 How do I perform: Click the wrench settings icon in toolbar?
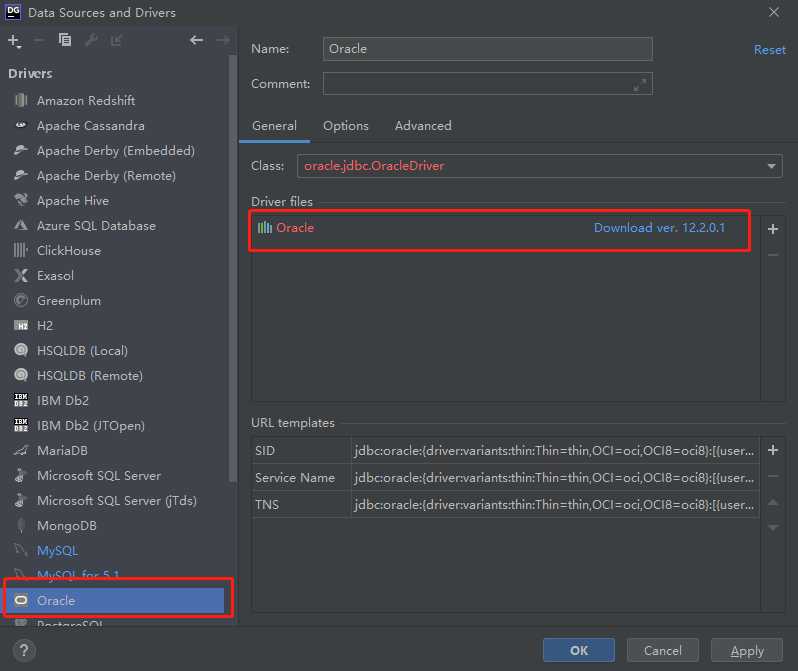pos(91,40)
